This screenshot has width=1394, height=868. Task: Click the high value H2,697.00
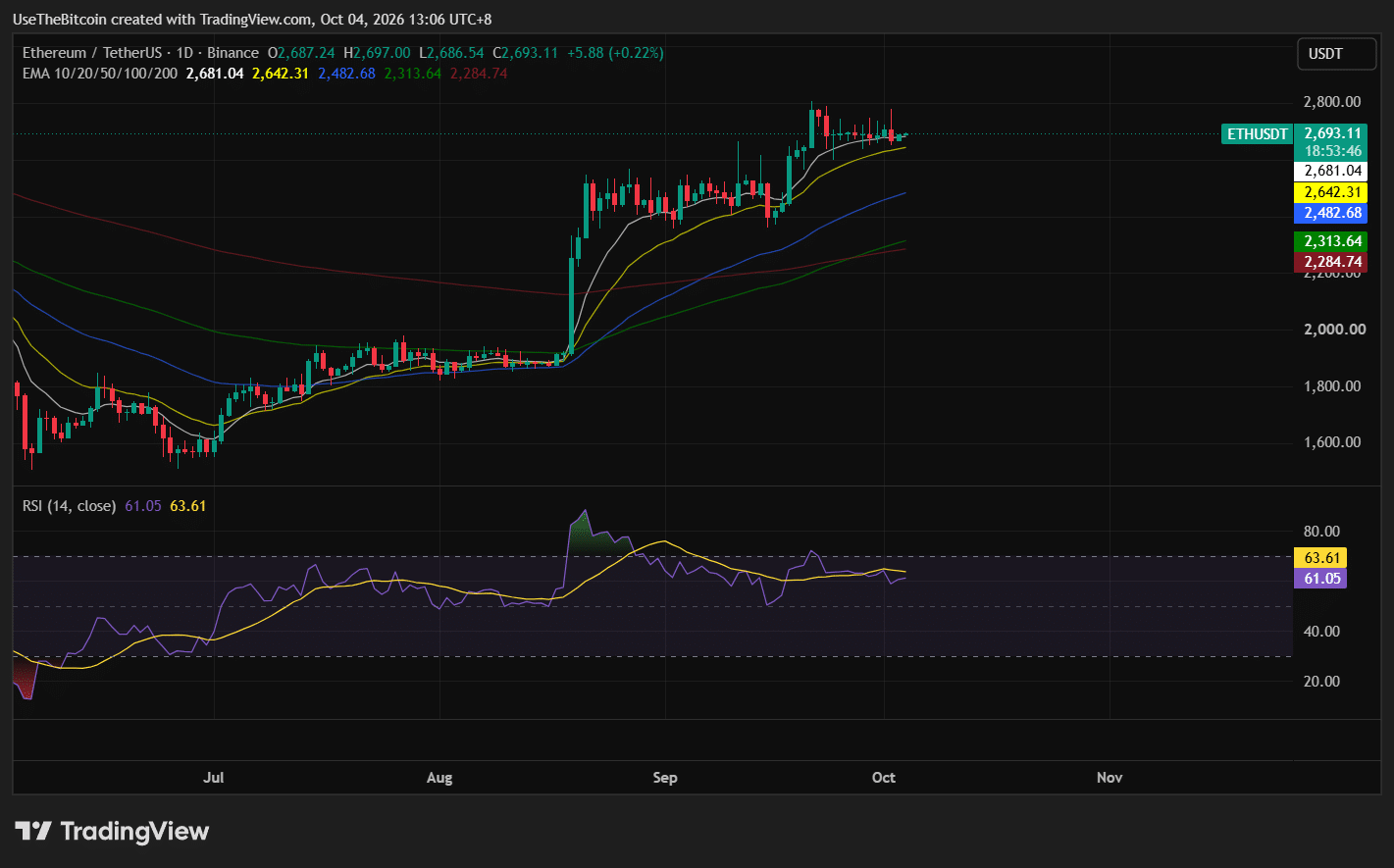377,53
